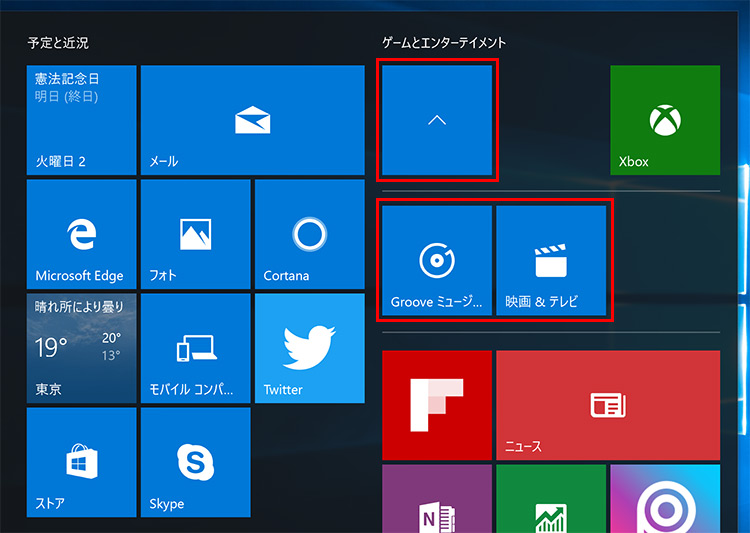Open the Xbox tile
Screen dimensions: 750x533
pyautogui.click(x=664, y=120)
